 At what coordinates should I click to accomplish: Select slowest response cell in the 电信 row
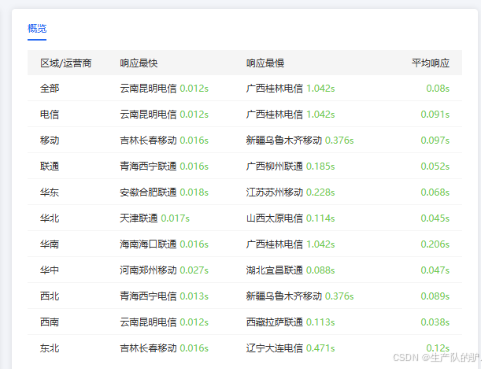click(x=291, y=114)
